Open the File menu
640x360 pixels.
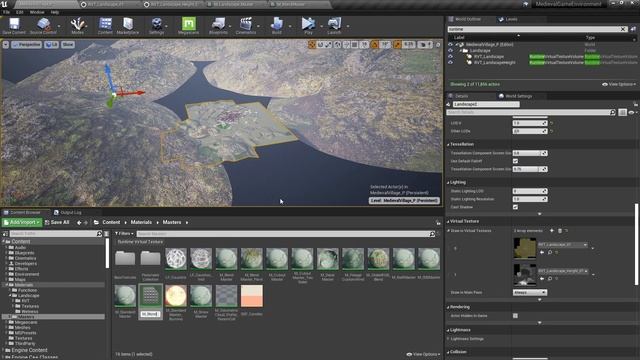point(7,12)
